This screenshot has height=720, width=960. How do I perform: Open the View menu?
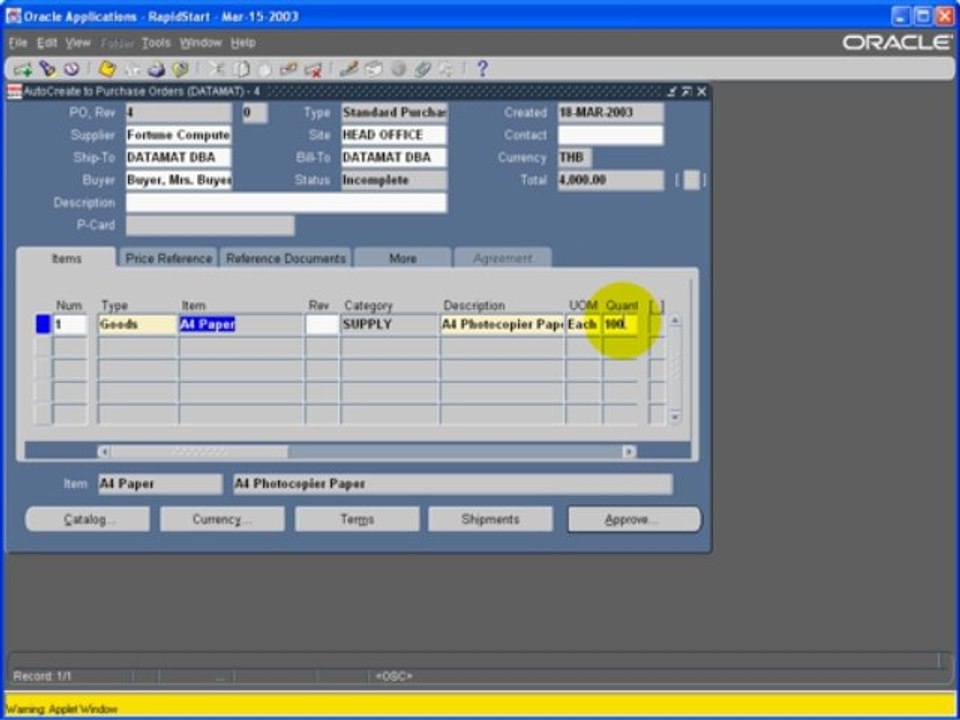click(78, 43)
